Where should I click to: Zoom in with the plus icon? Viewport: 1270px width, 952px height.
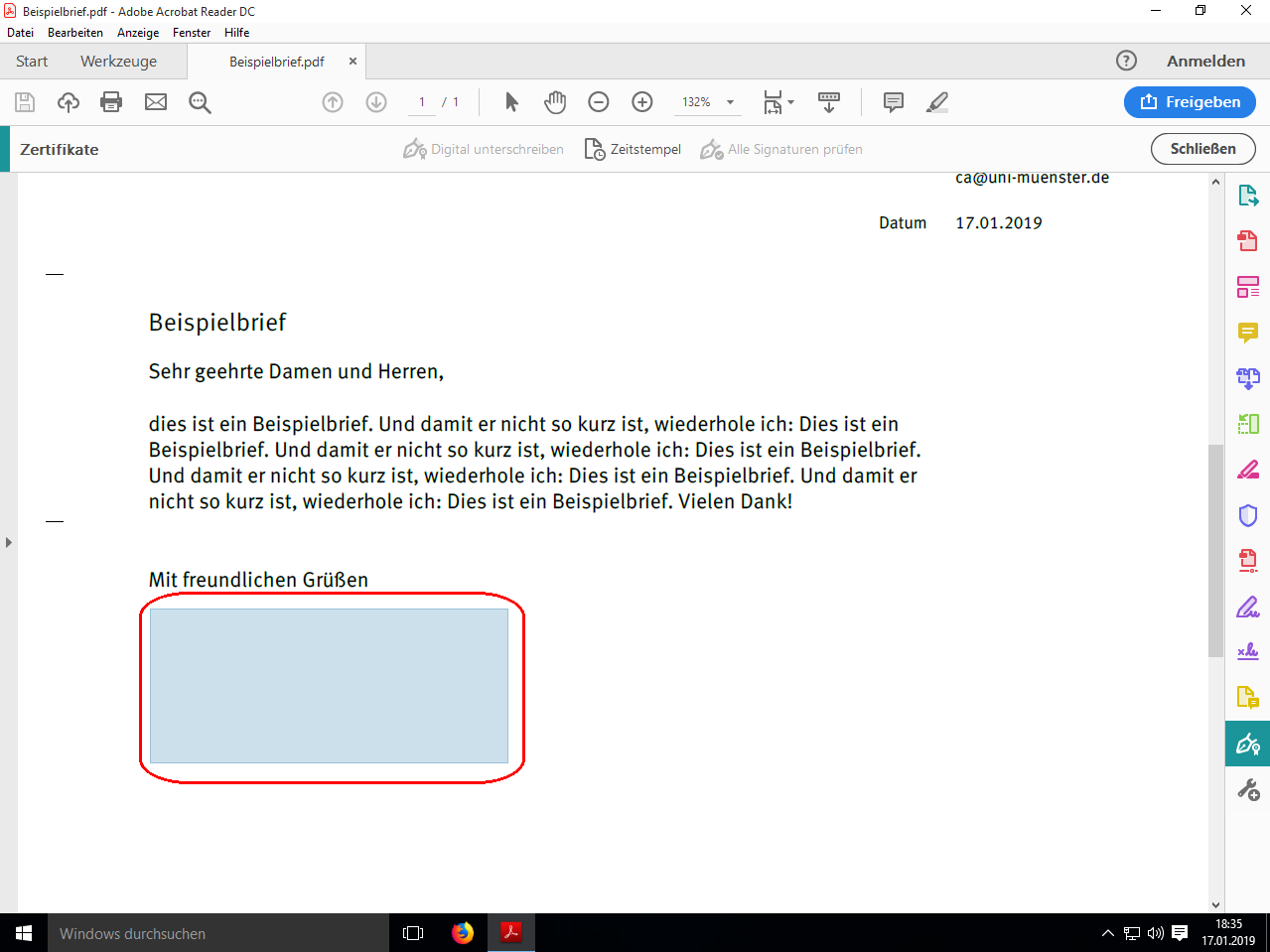pos(642,102)
